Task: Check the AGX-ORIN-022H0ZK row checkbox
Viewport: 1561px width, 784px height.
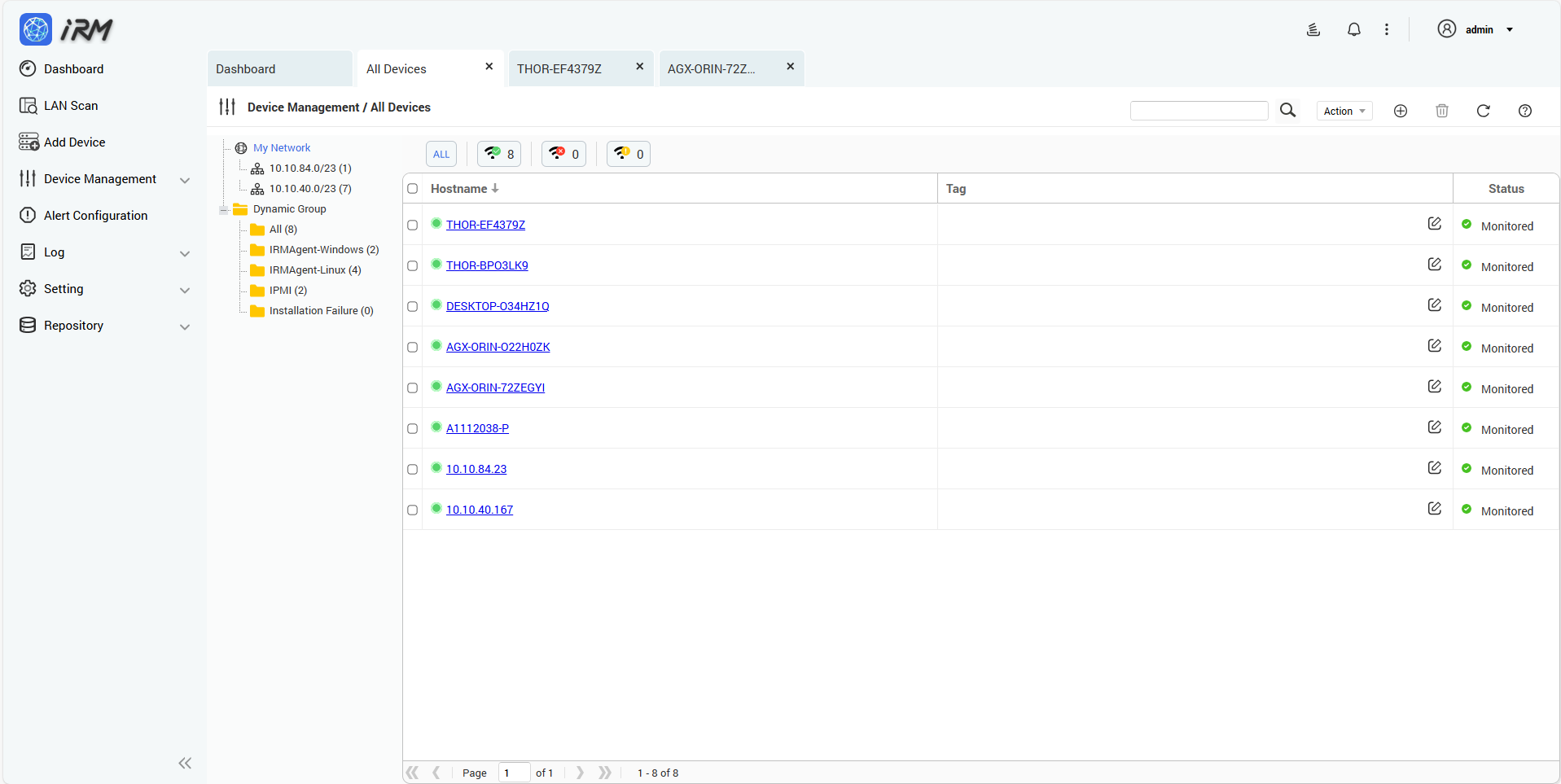Action: (x=413, y=348)
